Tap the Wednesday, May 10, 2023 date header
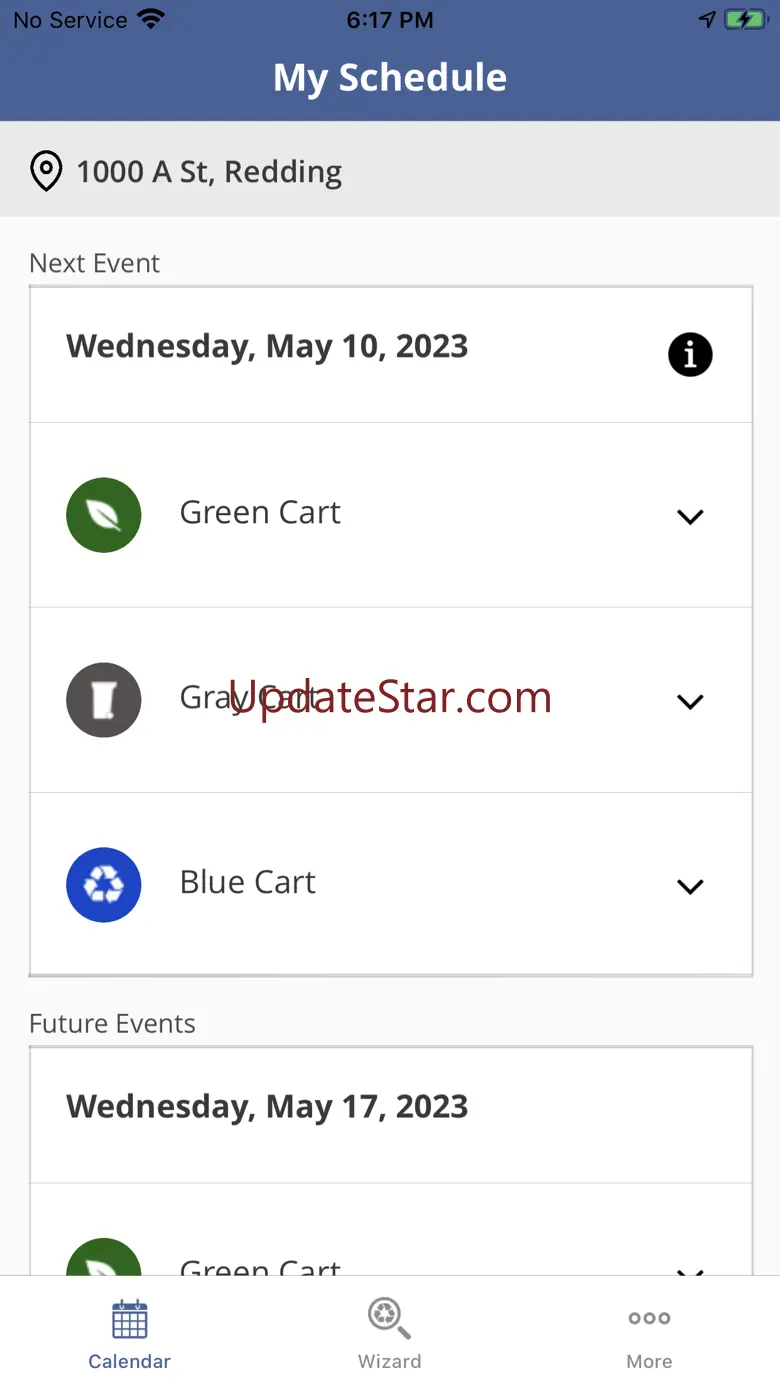The image size is (780, 1387). [267, 346]
